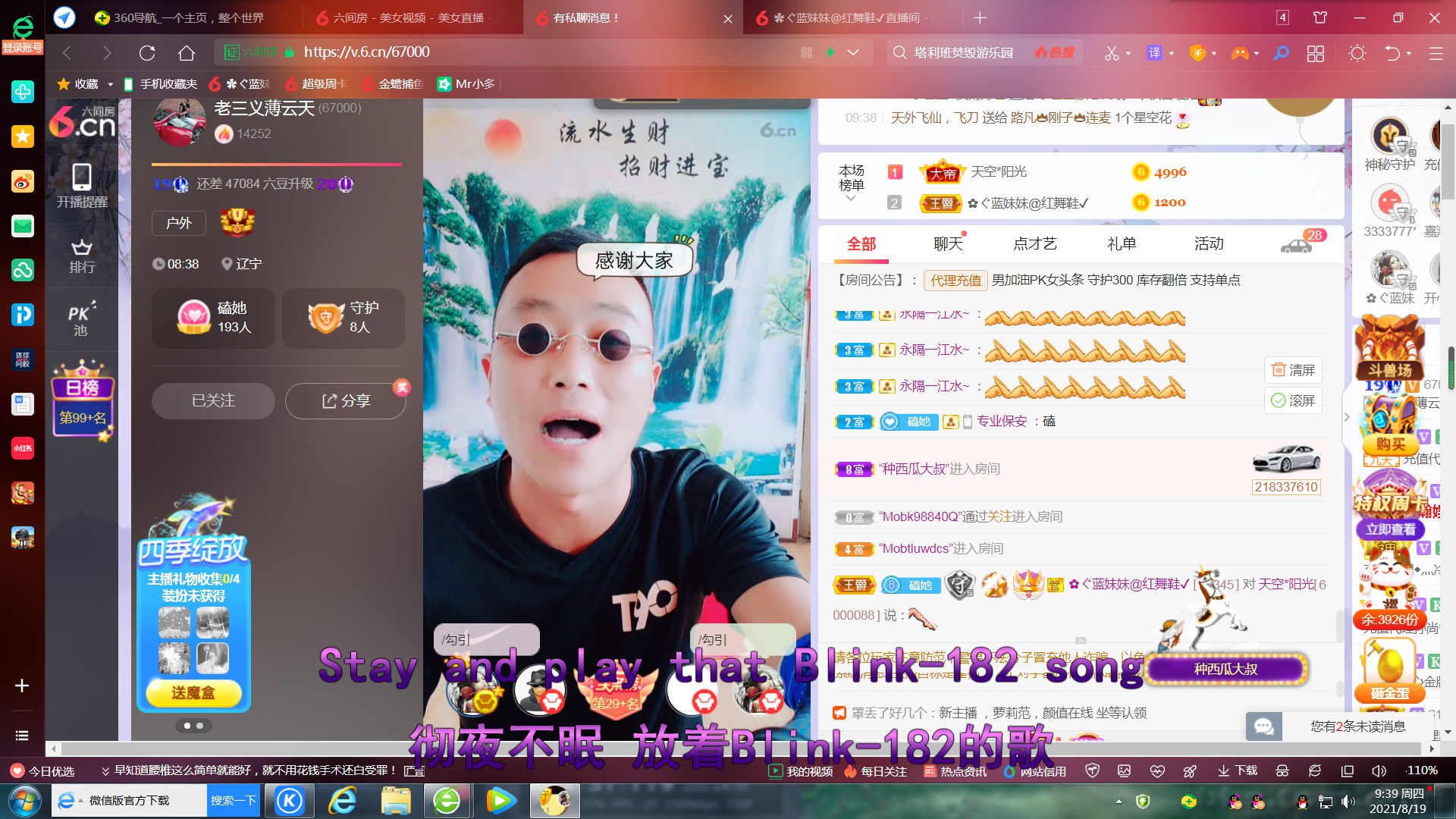Expand the 今日优选 news dropdown chevron

(105, 771)
